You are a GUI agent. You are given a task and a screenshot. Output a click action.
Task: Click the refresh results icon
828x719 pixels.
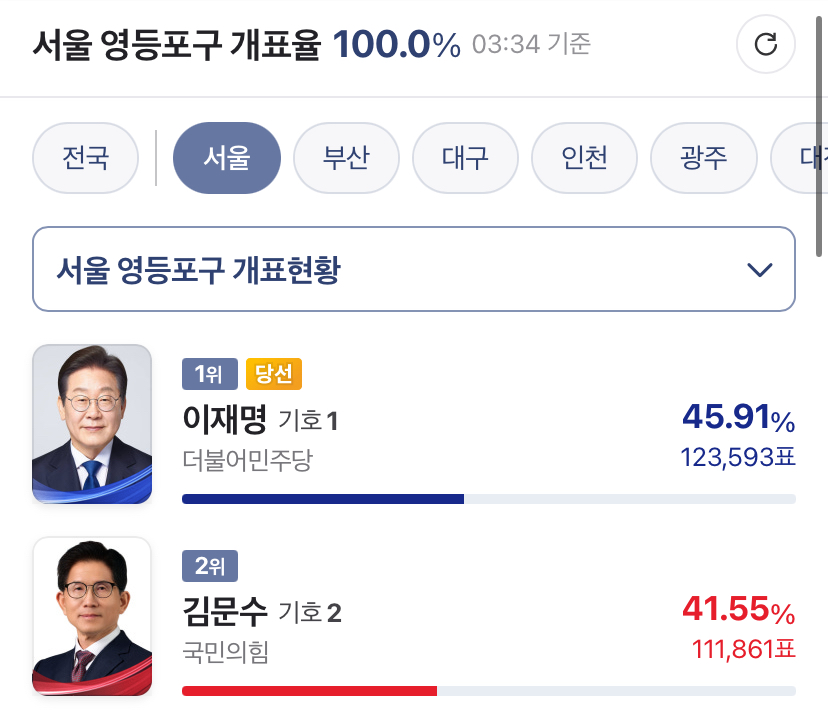pyautogui.click(x=765, y=45)
